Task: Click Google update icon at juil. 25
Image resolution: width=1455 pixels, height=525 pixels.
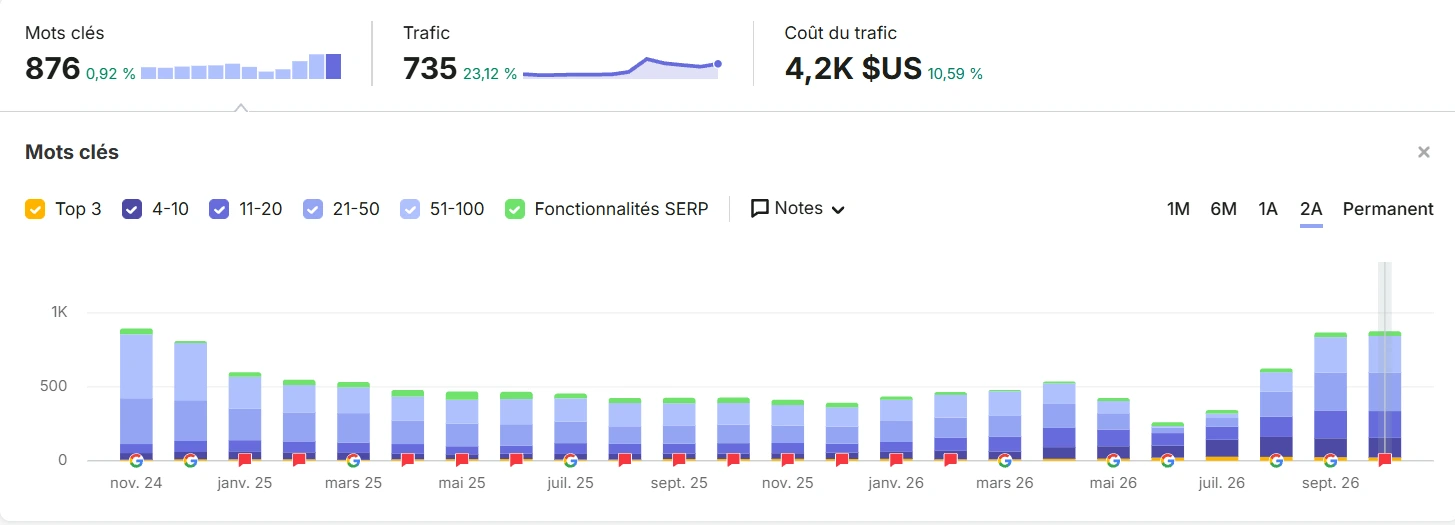Action: [570, 460]
